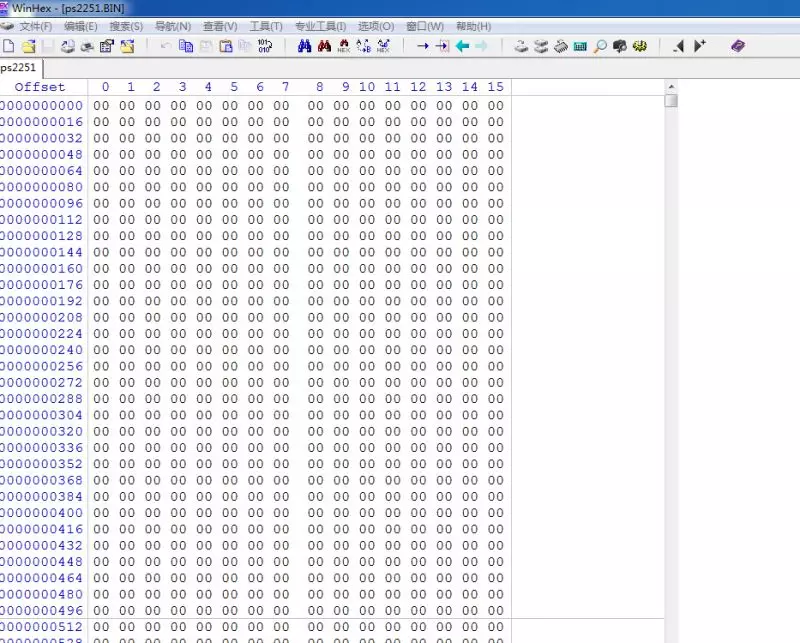The image size is (800, 643).
Task: Select the ps2251 file tab
Action: [16, 67]
